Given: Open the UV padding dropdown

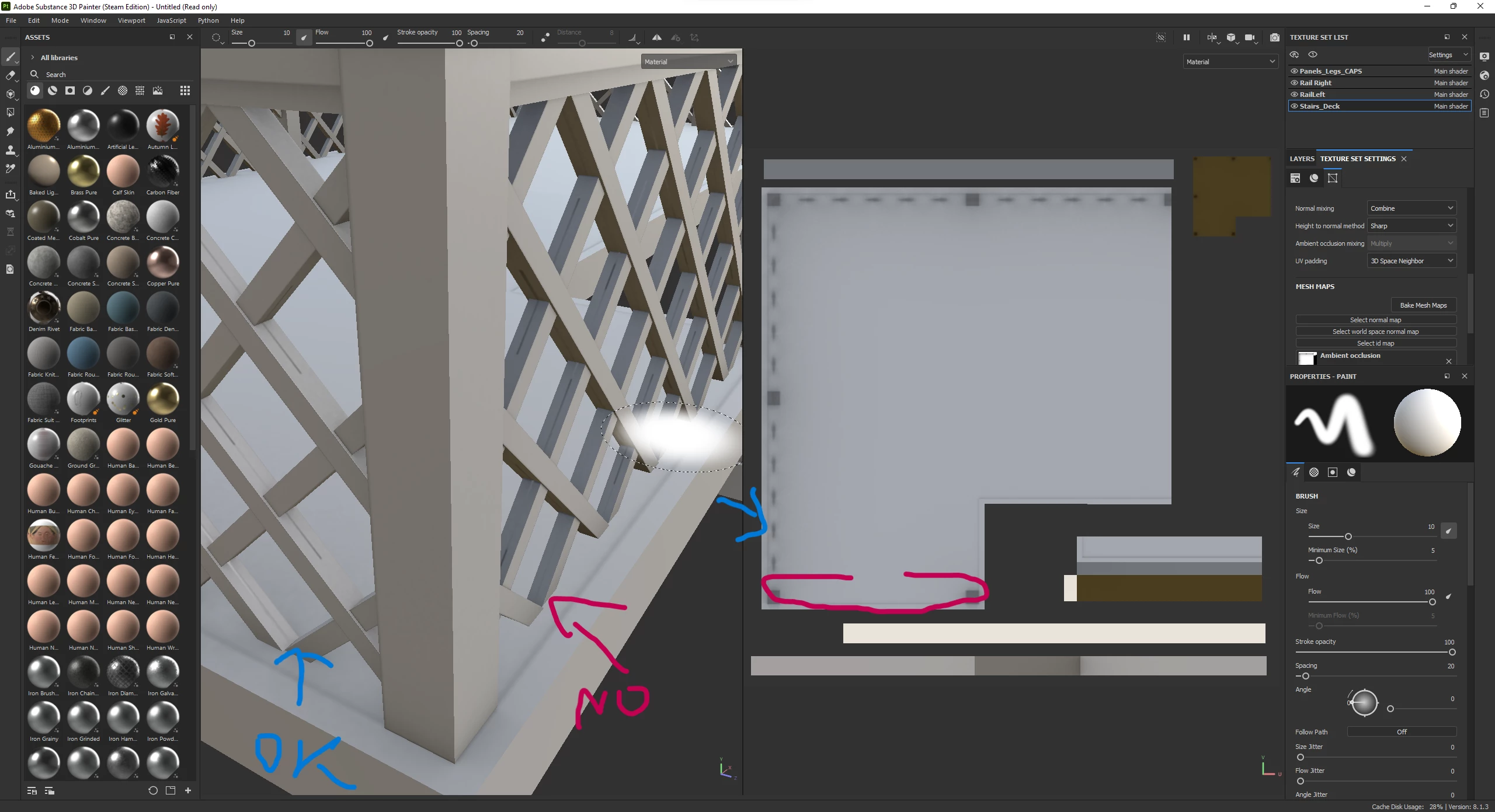Looking at the screenshot, I should 1411,261.
